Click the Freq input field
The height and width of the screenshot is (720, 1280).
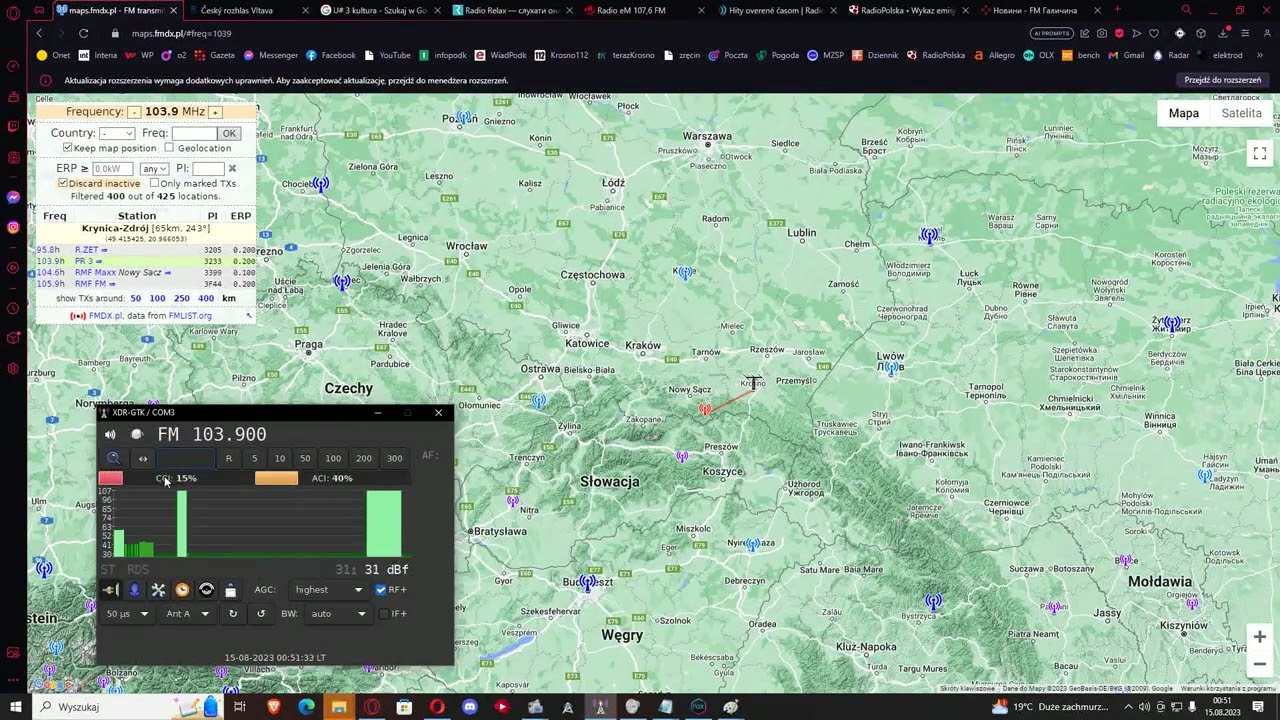click(194, 133)
